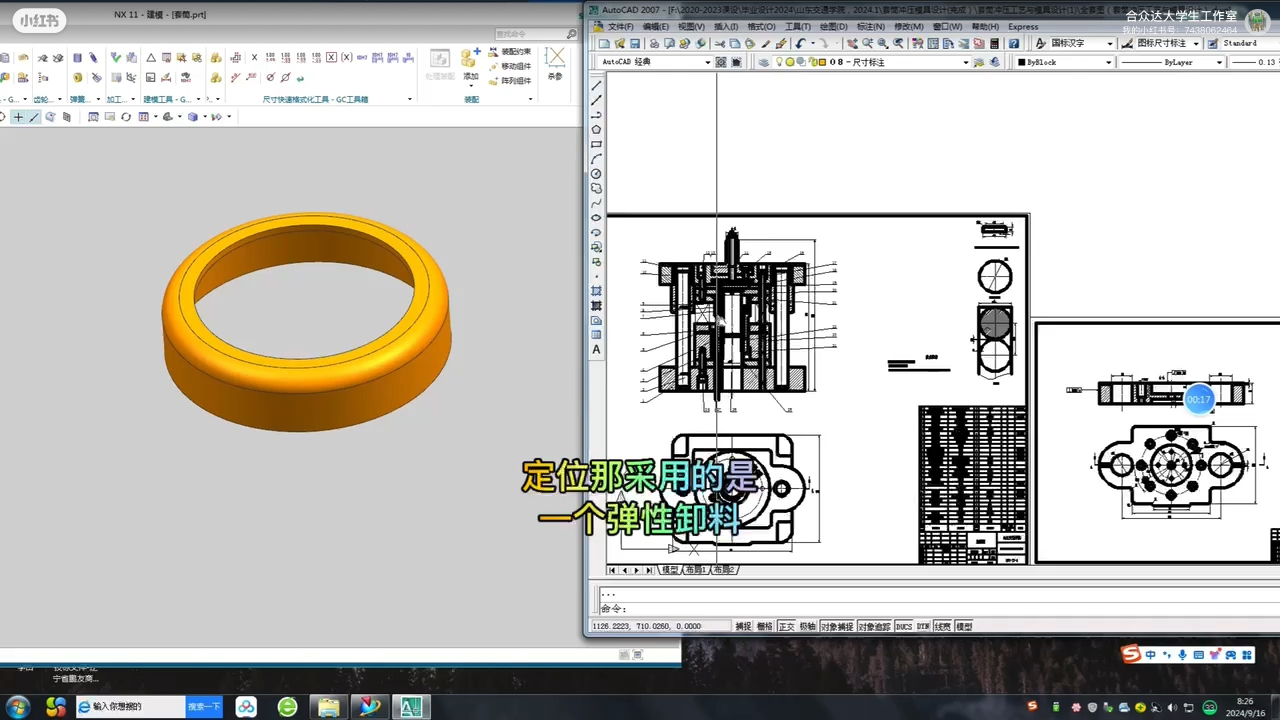The width and height of the screenshot is (1280, 720).
Task: Toggle 捕捉 snap in AutoCAD status bar
Action: pyautogui.click(x=743, y=626)
